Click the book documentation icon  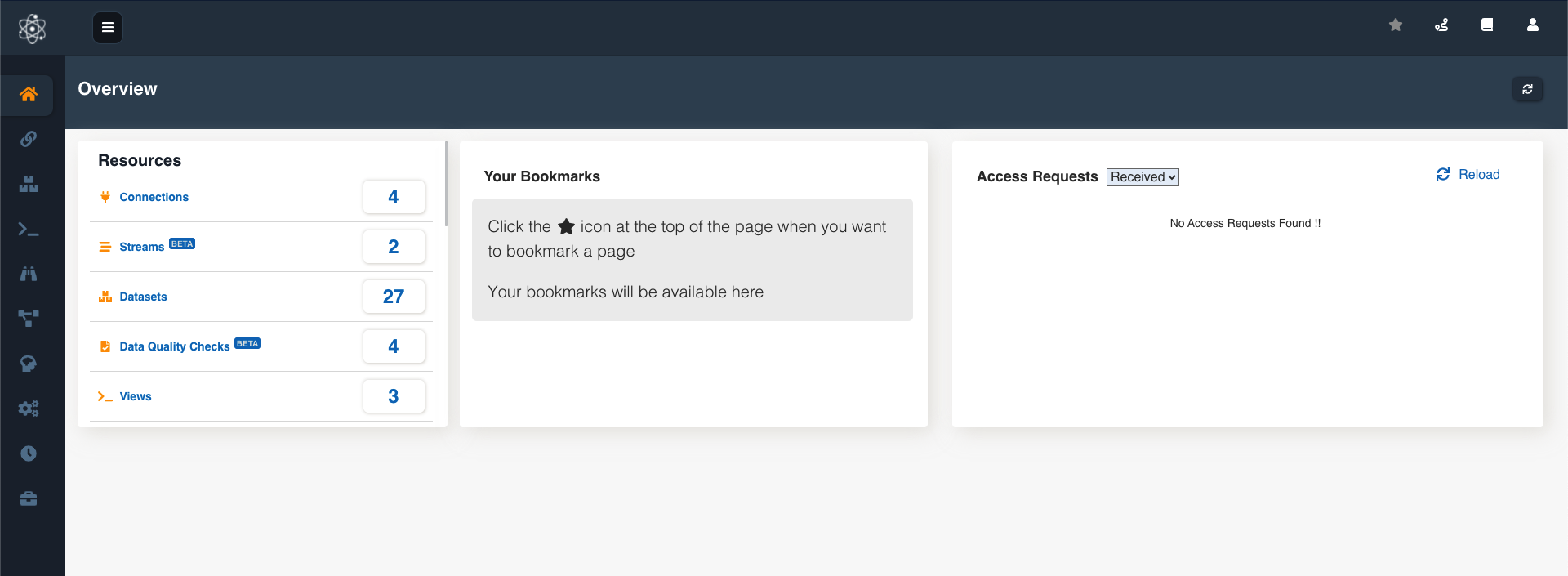click(x=1487, y=25)
